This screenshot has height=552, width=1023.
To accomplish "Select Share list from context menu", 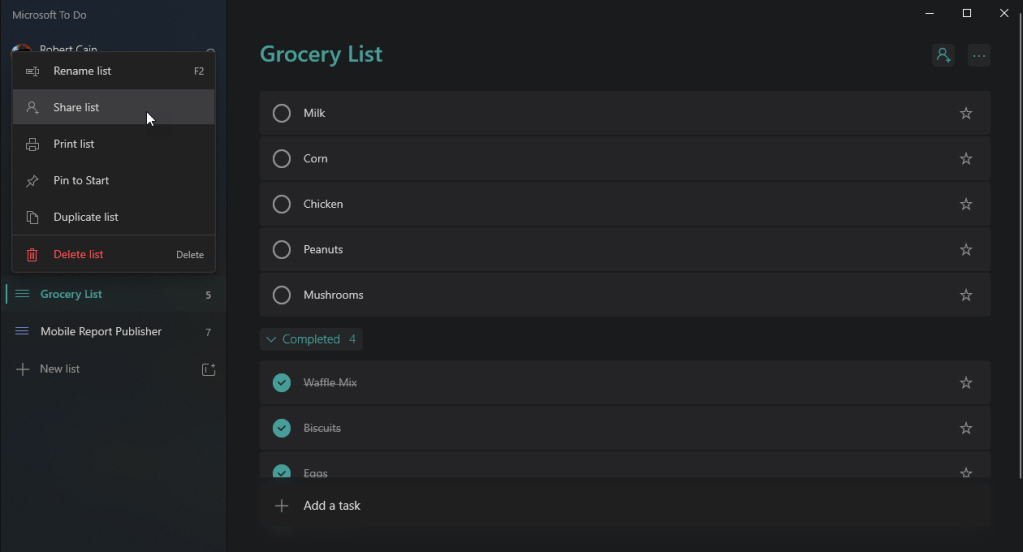I will 76,108.
